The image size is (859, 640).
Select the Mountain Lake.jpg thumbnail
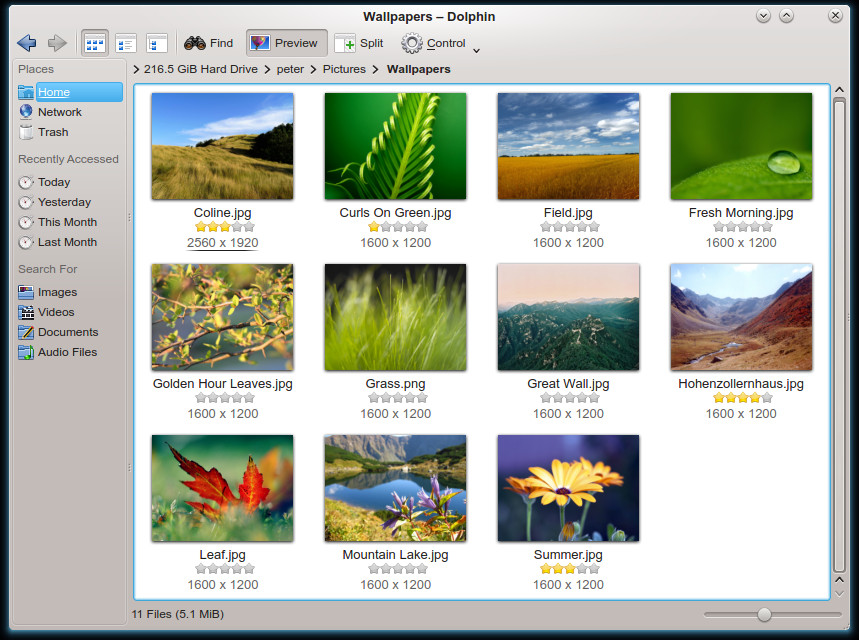tap(395, 488)
